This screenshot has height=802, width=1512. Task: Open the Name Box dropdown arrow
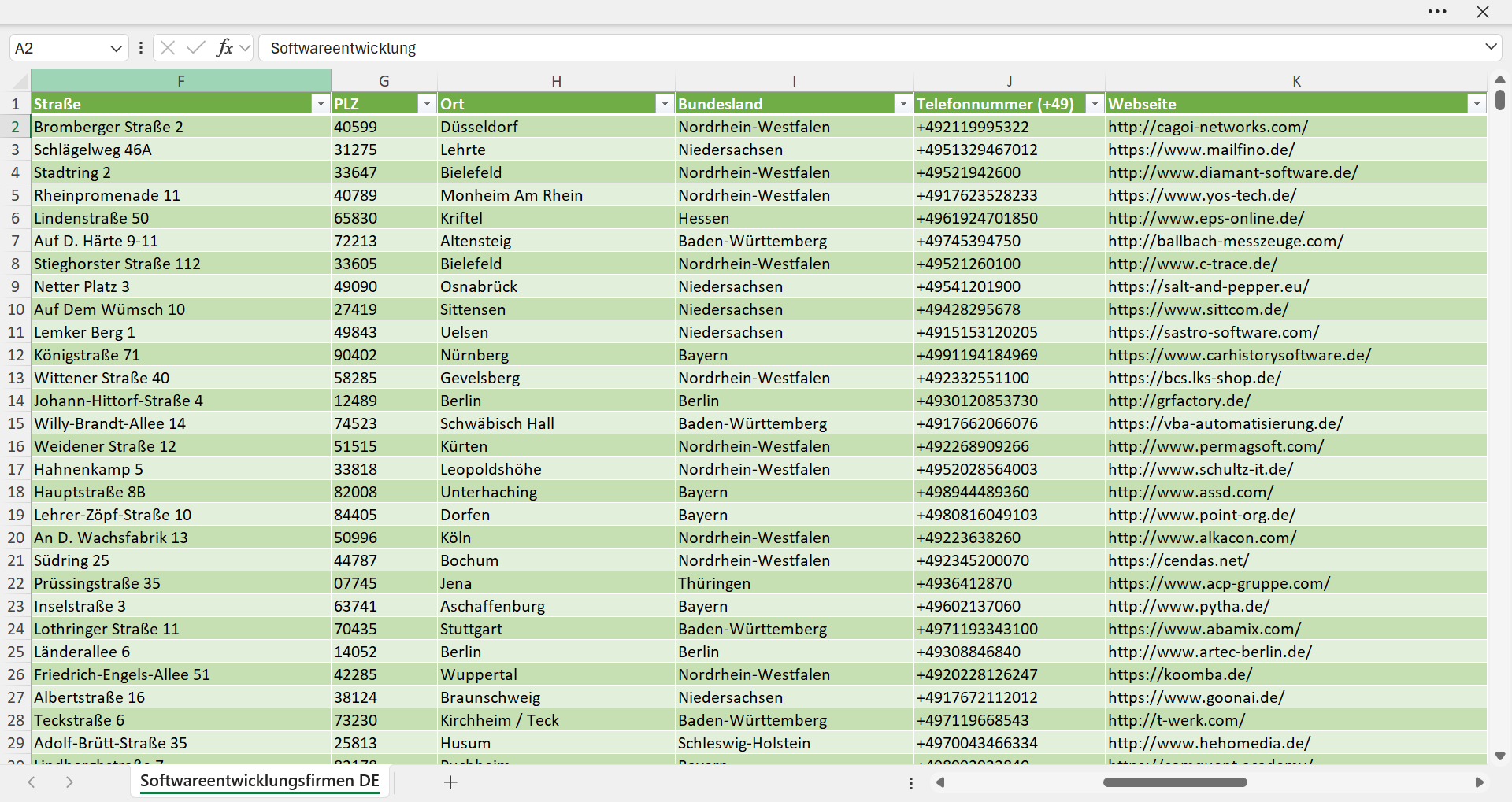point(116,48)
